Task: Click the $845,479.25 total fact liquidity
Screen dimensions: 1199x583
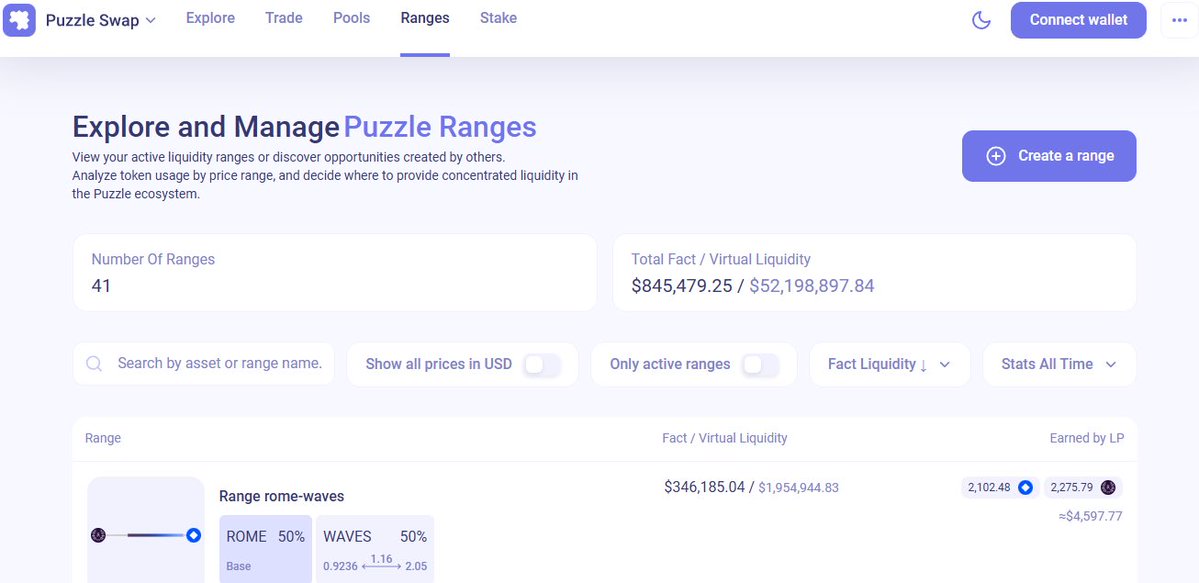Action: tap(682, 286)
